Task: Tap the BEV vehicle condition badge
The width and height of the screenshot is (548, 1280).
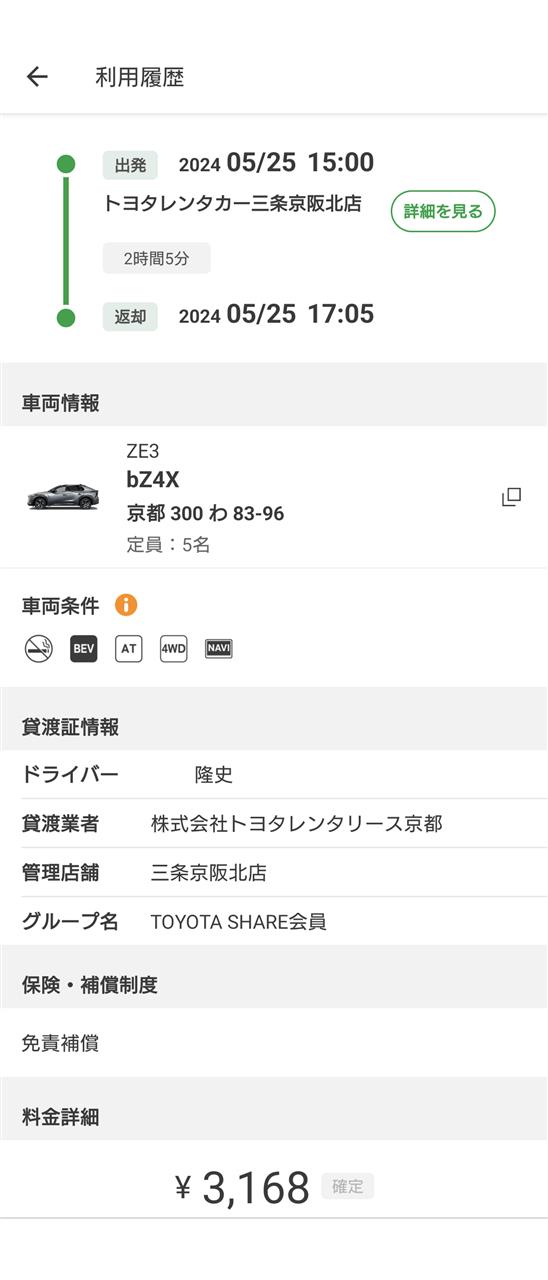Action: pos(84,649)
